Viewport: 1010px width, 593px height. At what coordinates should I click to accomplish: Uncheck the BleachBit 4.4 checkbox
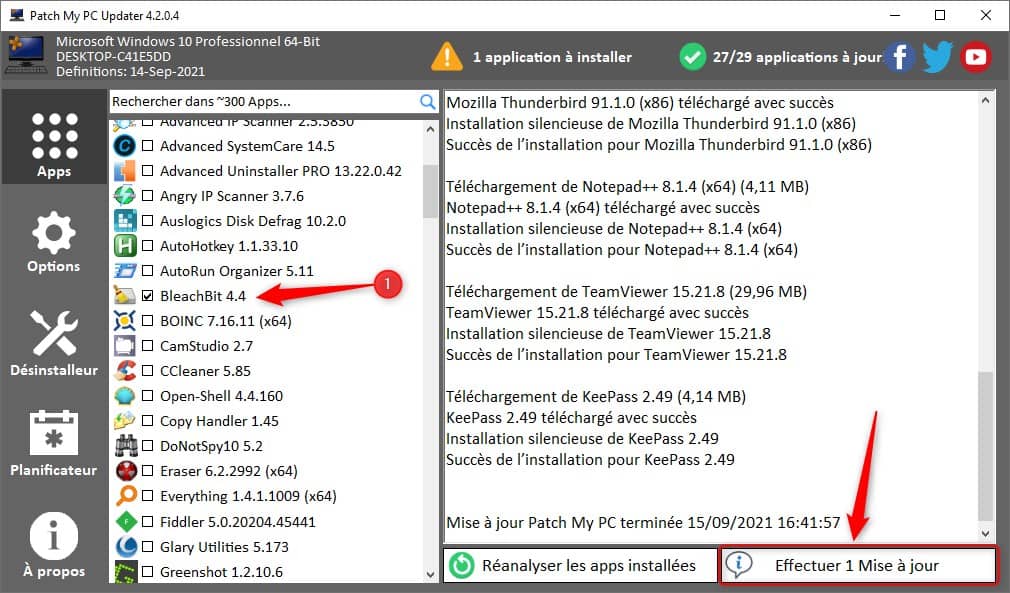pos(148,296)
